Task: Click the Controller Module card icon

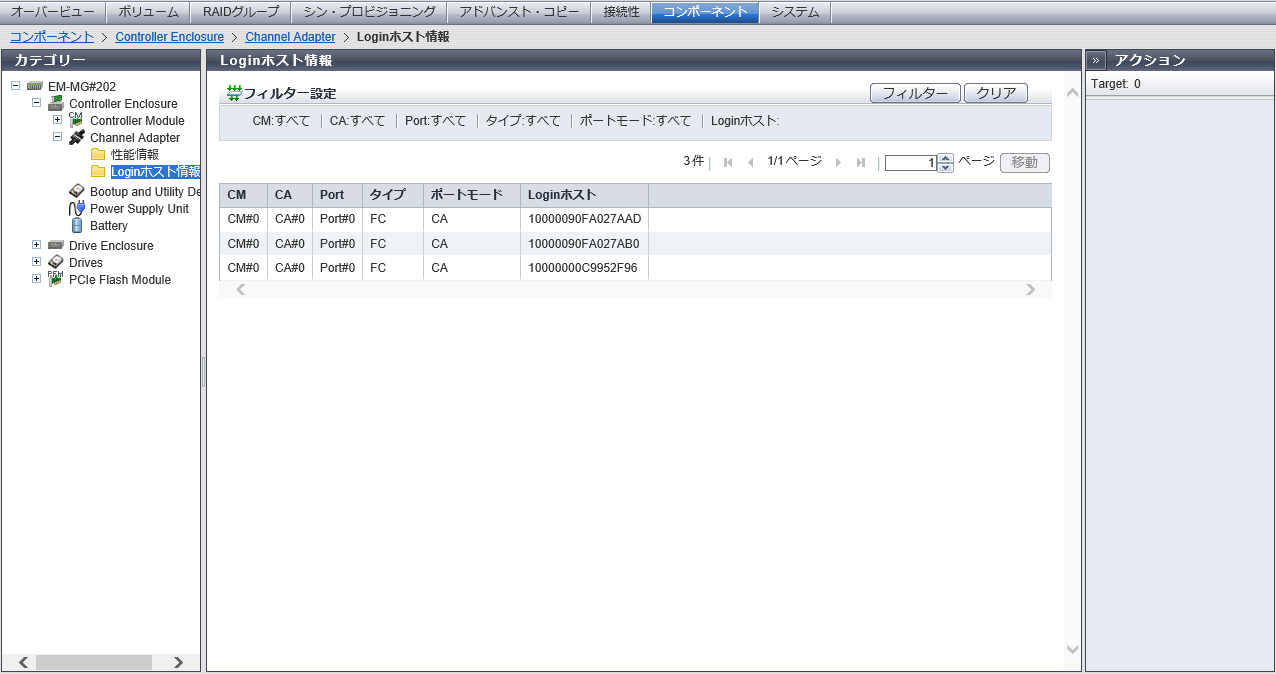Action: (76, 120)
